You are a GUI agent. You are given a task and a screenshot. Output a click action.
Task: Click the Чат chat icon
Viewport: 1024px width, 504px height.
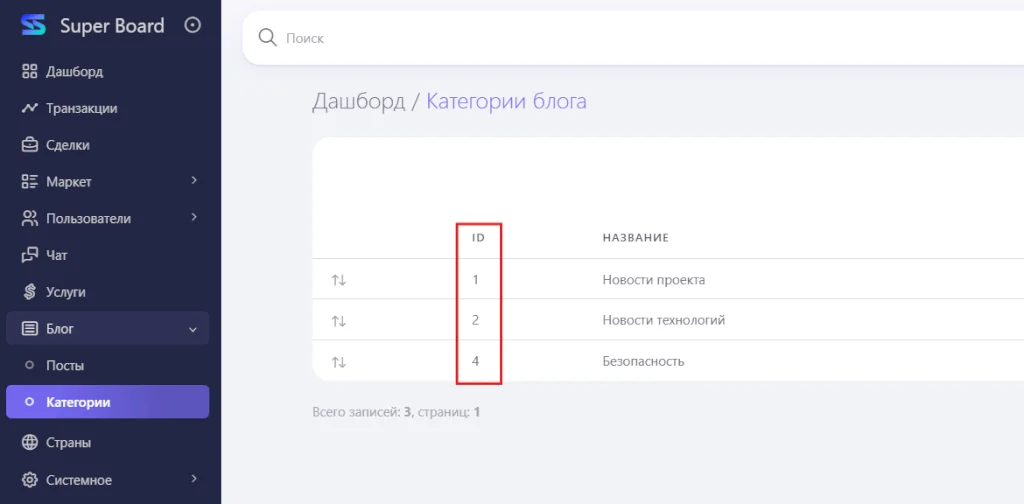point(30,255)
